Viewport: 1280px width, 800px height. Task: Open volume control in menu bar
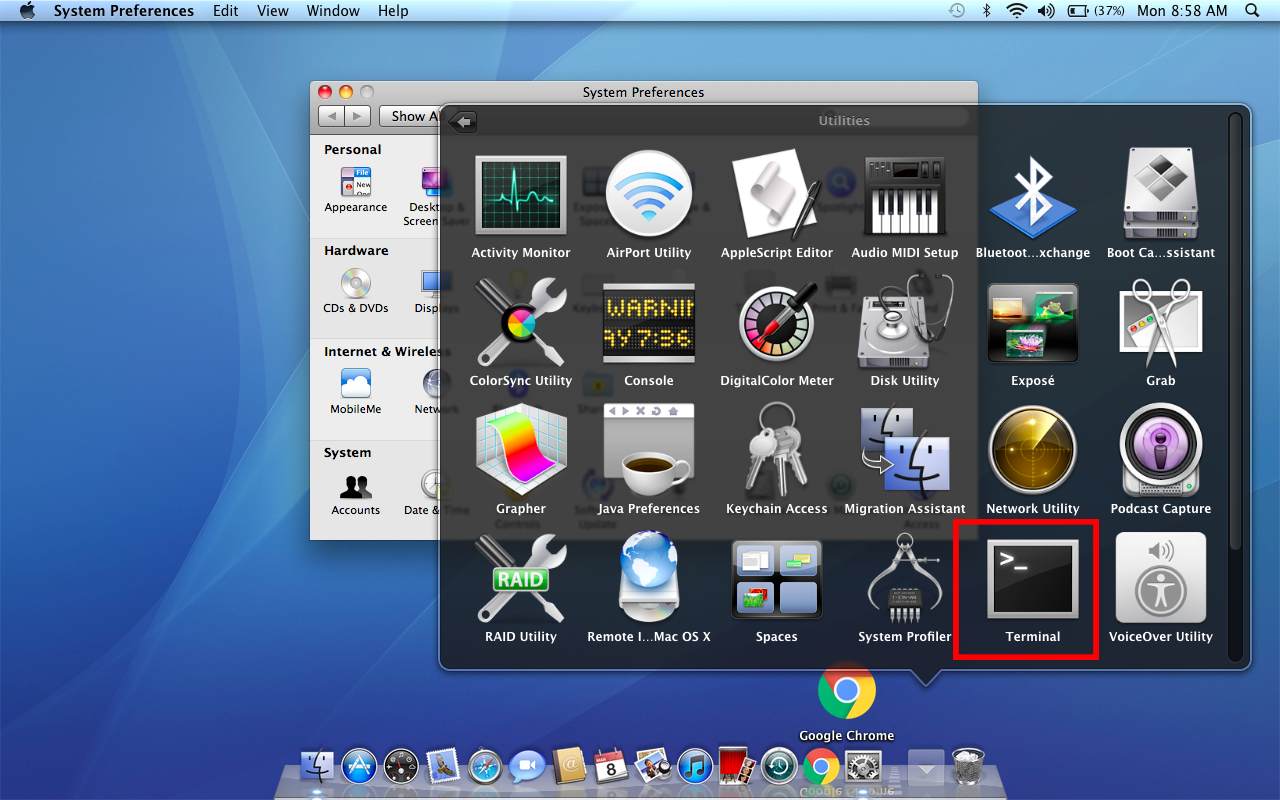click(x=1046, y=11)
